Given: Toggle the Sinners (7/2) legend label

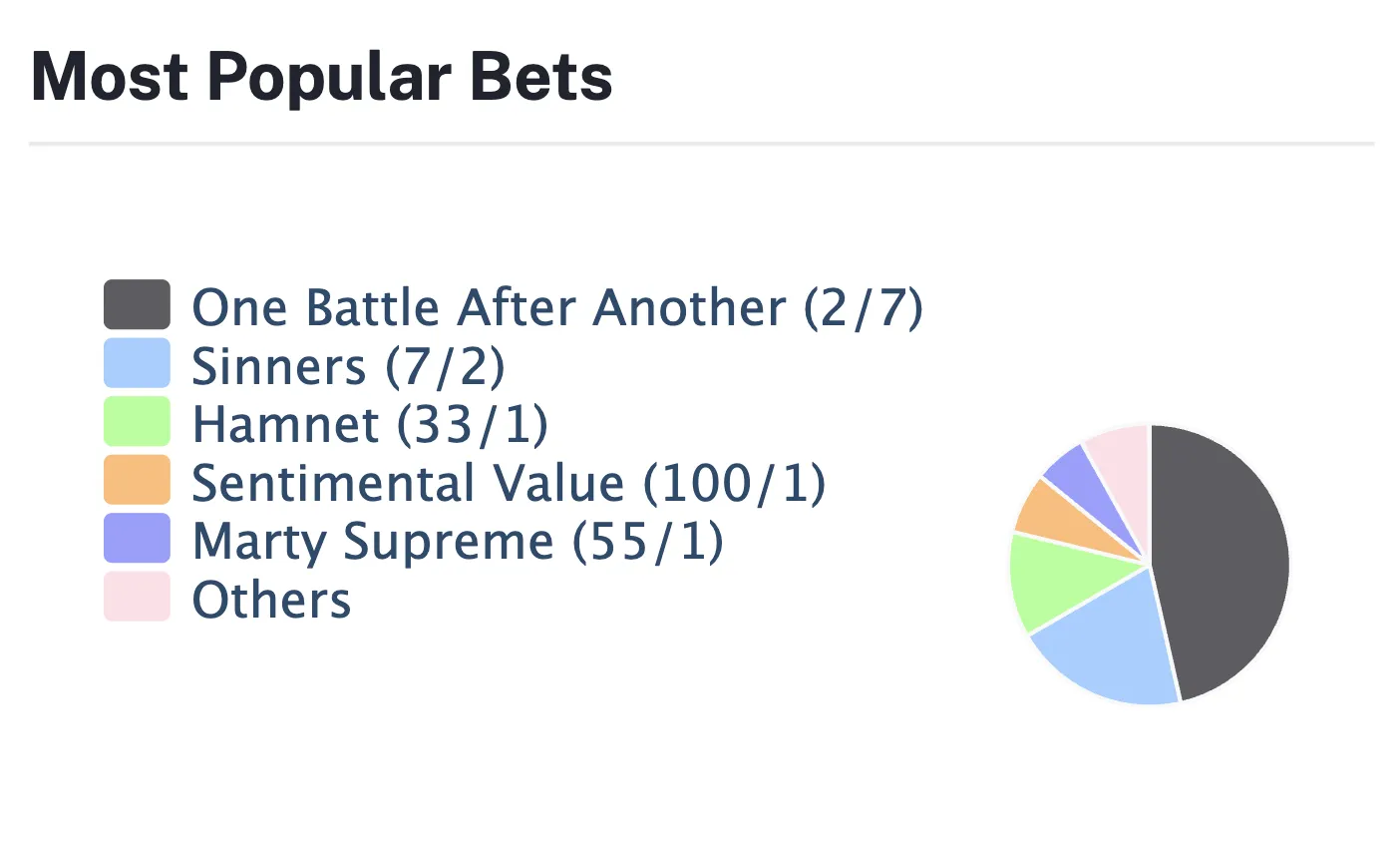Looking at the screenshot, I should [x=348, y=366].
